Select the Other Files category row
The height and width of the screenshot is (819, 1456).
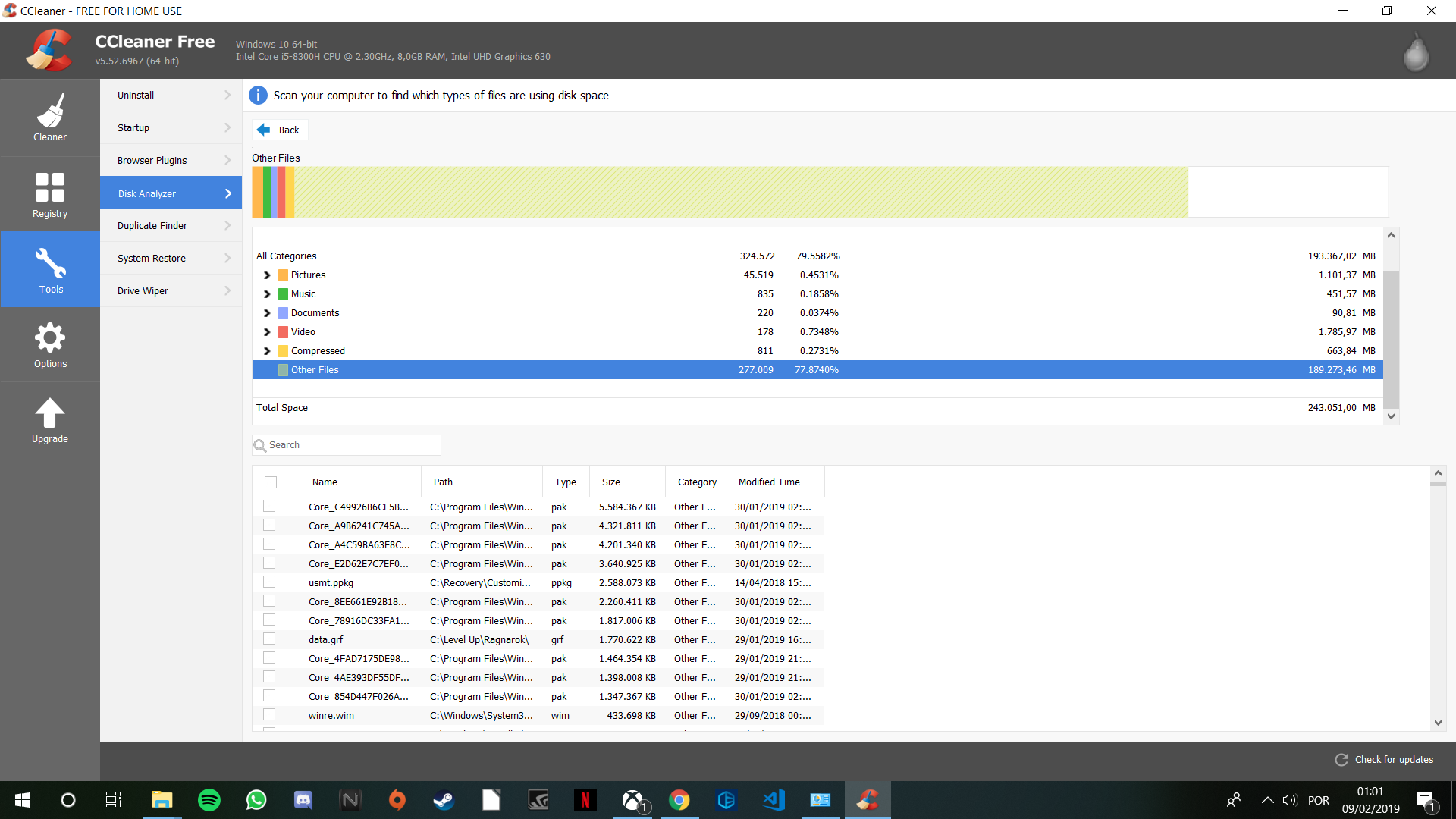click(817, 370)
